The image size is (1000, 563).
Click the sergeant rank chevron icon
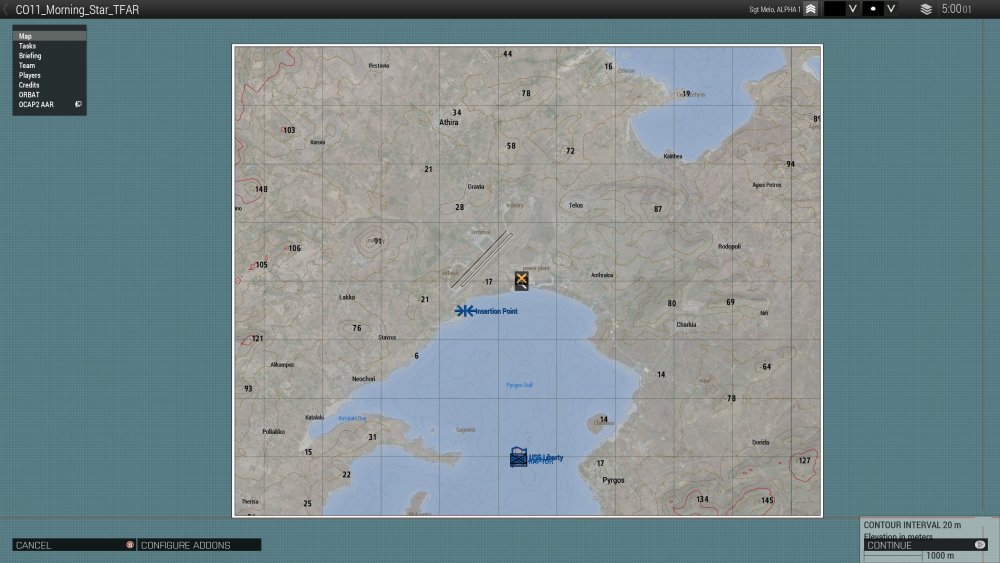[810, 9]
